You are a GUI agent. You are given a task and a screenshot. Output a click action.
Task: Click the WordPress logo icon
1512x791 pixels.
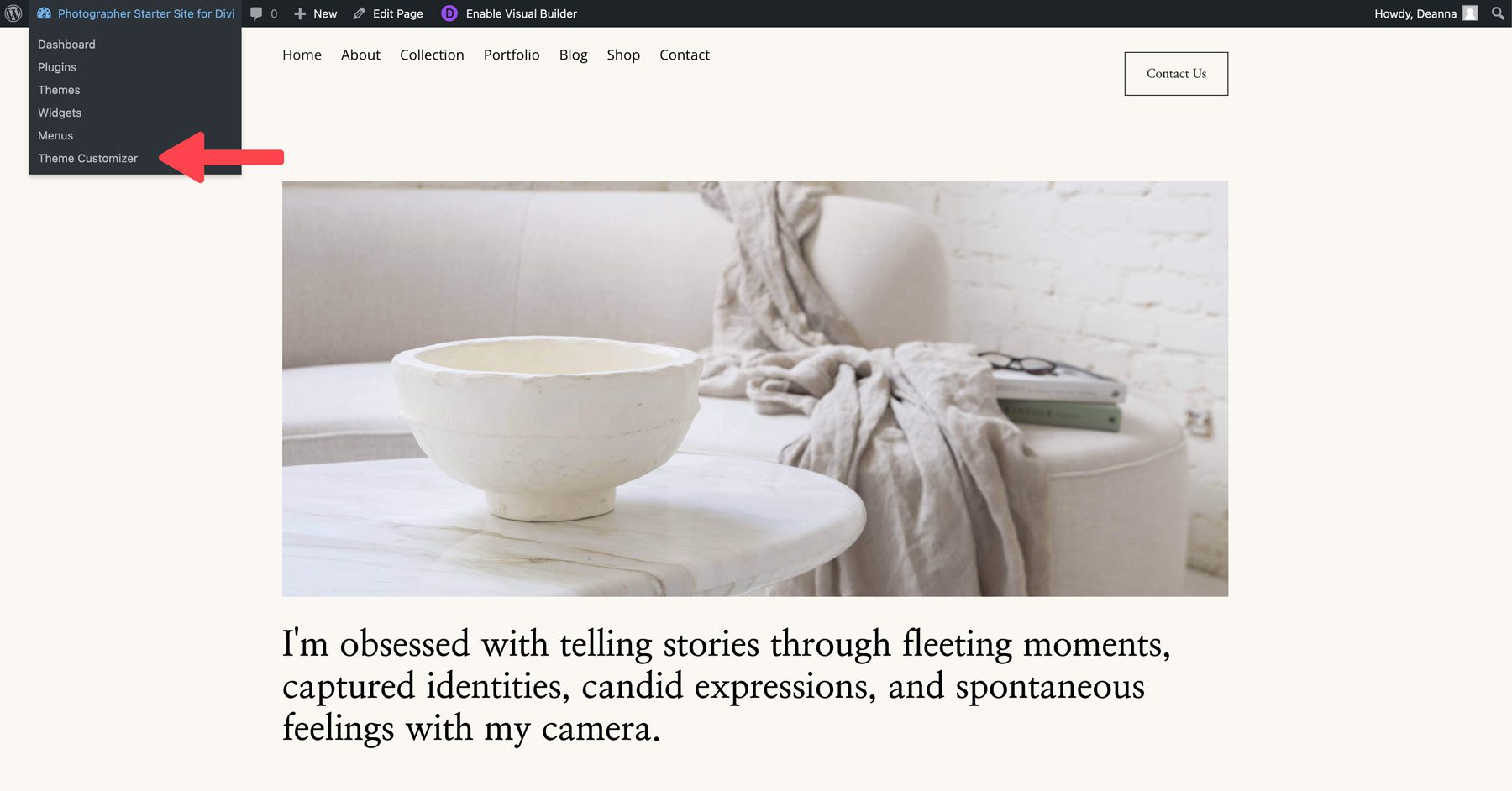[x=13, y=13]
